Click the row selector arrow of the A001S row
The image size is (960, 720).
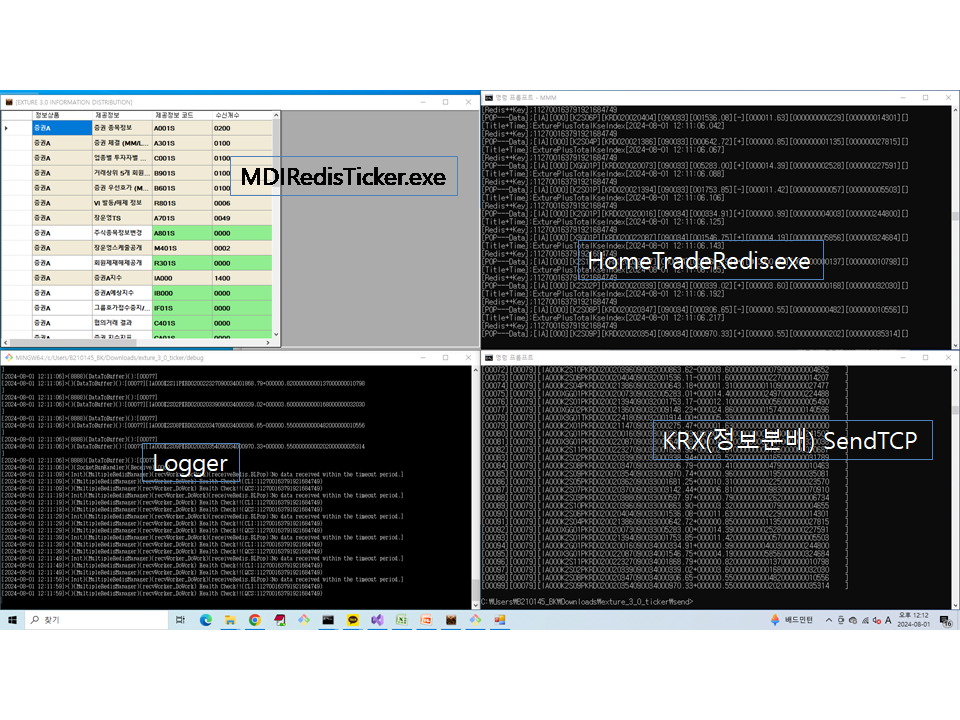click(7, 128)
